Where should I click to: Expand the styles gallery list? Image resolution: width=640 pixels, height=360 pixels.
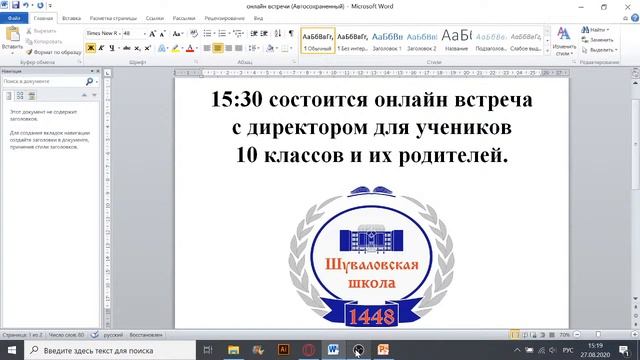click(x=547, y=51)
